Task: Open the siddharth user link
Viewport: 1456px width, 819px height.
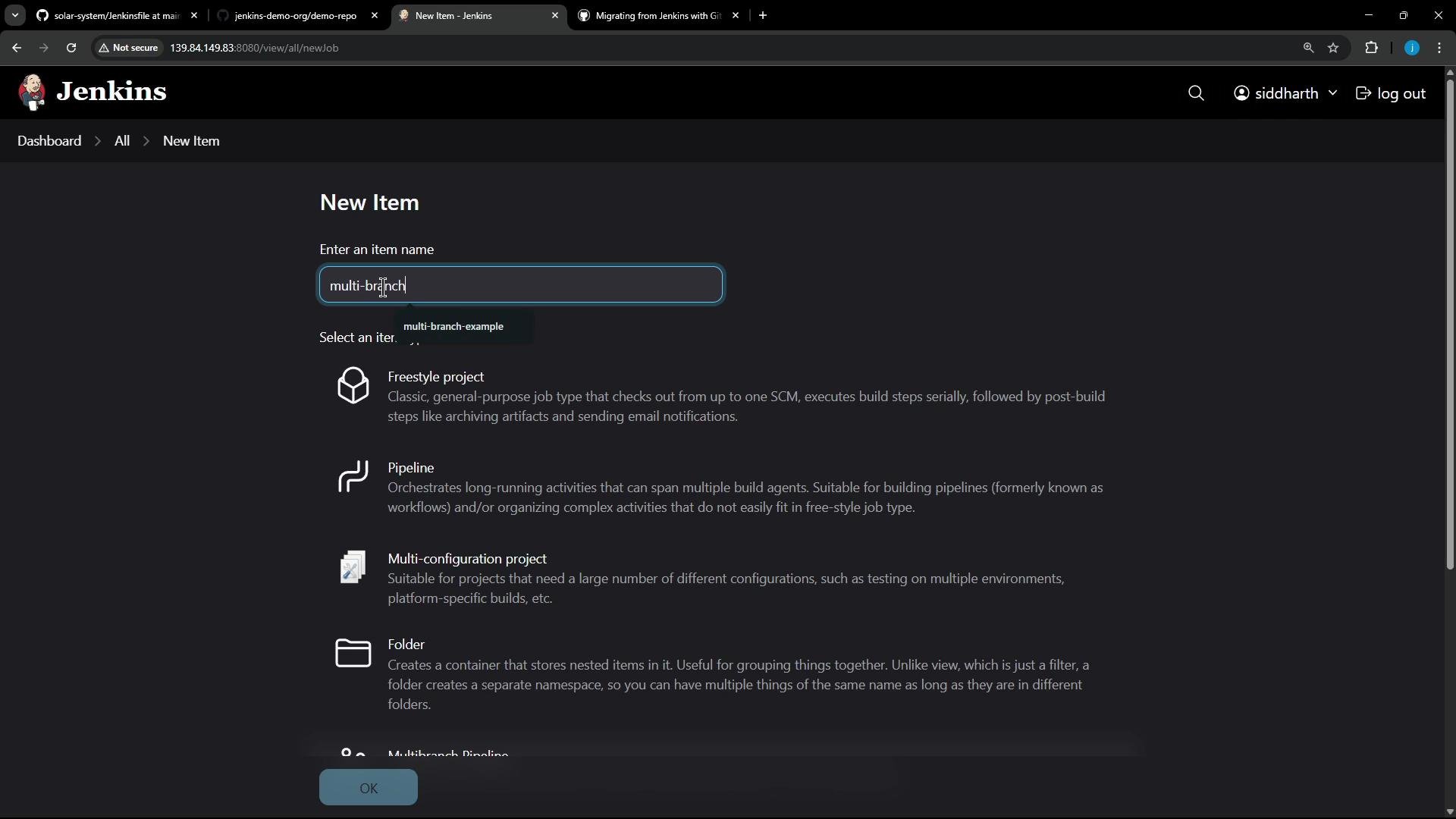Action: [x=1286, y=93]
